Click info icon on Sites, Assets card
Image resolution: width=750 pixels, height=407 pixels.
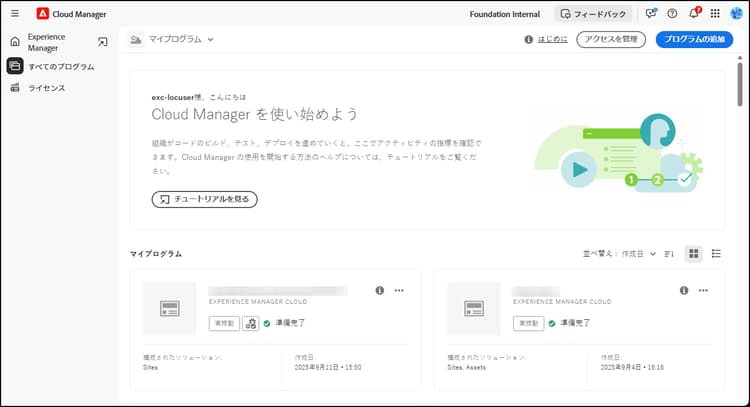click(x=684, y=290)
